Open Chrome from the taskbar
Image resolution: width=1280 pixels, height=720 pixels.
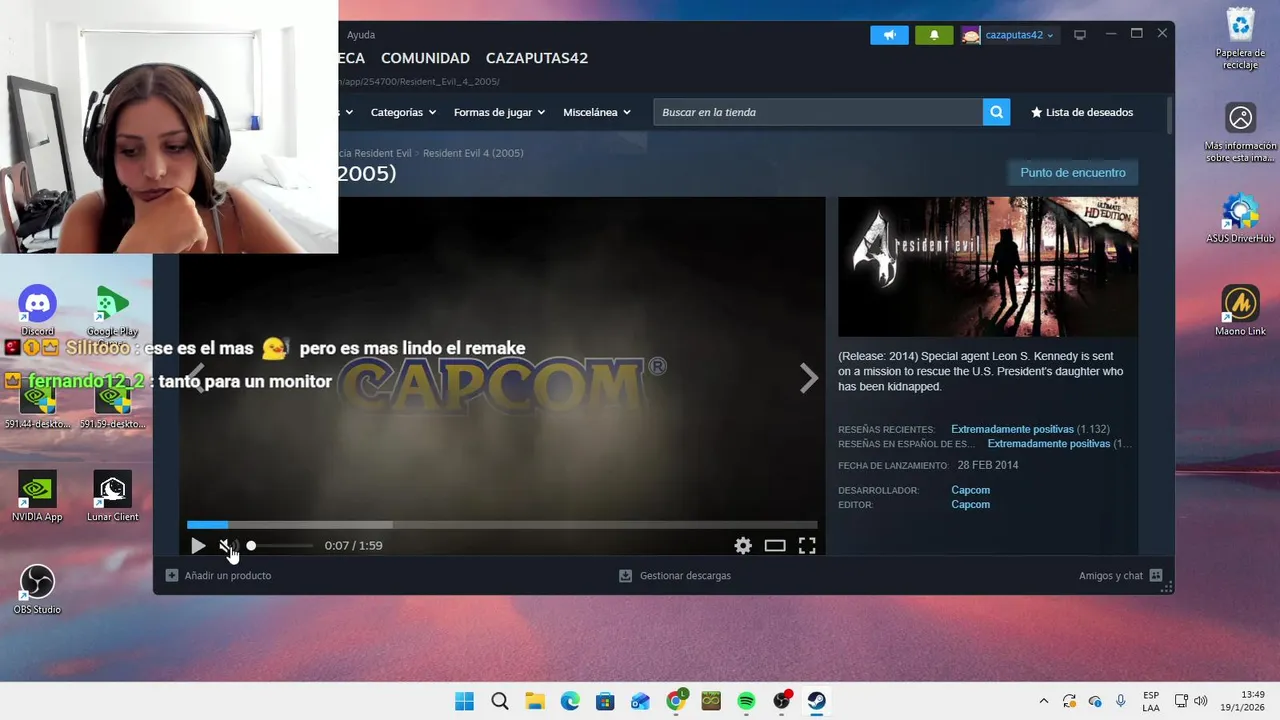tap(676, 701)
